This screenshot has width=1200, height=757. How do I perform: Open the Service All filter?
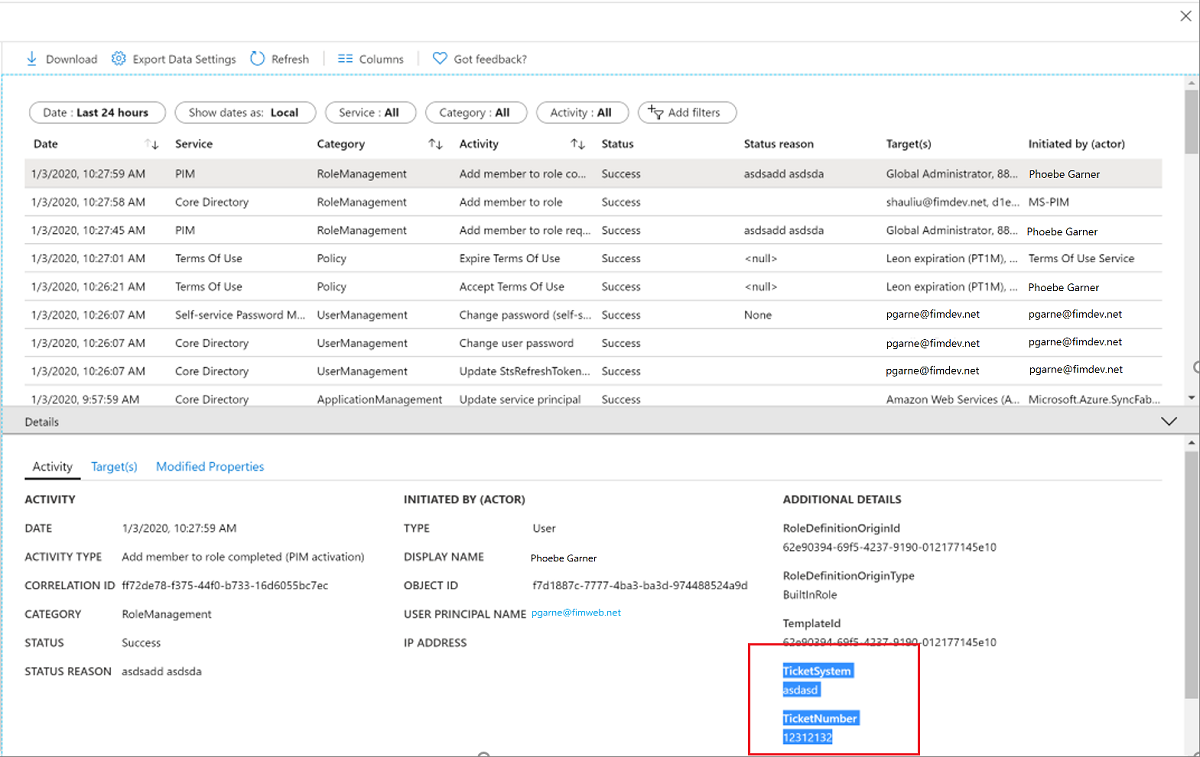click(369, 113)
